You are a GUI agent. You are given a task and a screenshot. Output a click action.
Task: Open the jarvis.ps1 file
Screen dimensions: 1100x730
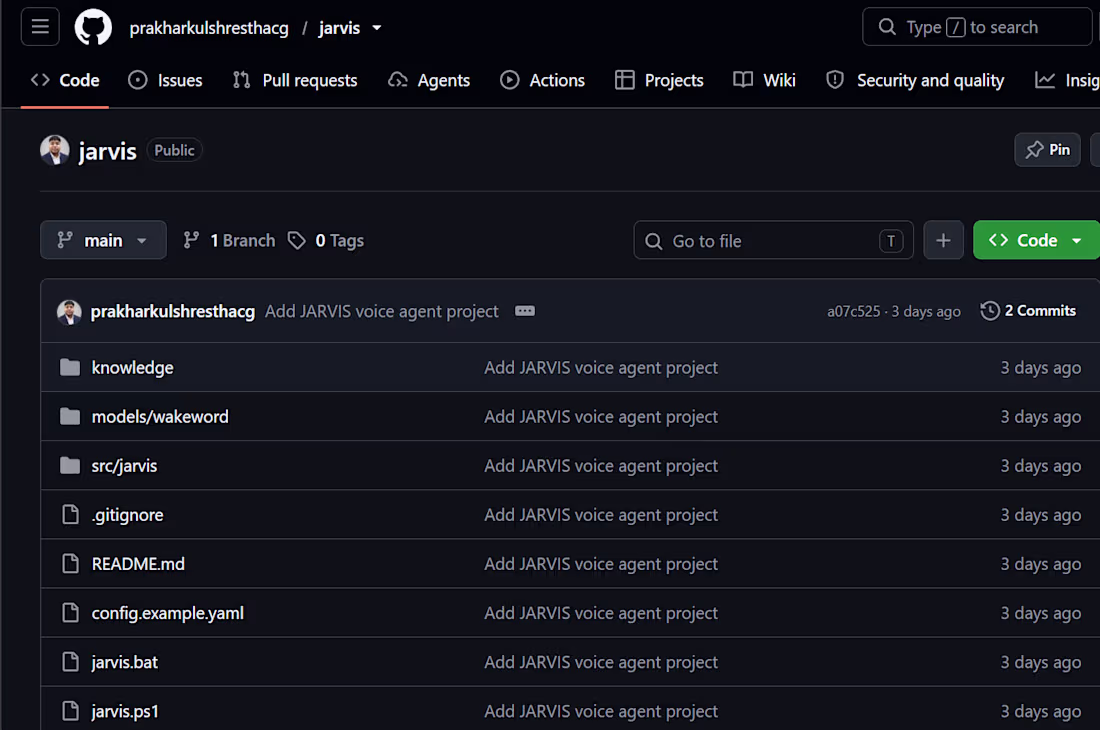point(125,711)
